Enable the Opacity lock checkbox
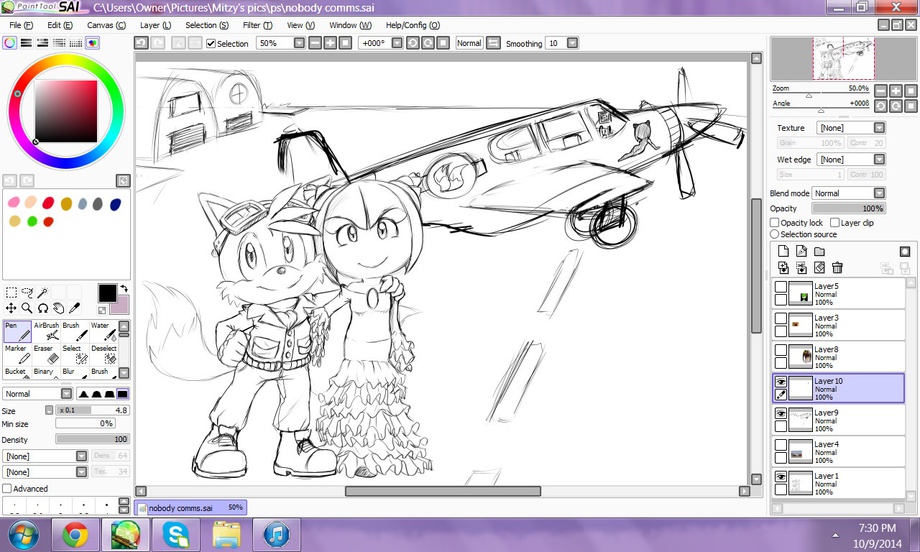Screen dimensions: 920x552 (x=774, y=223)
